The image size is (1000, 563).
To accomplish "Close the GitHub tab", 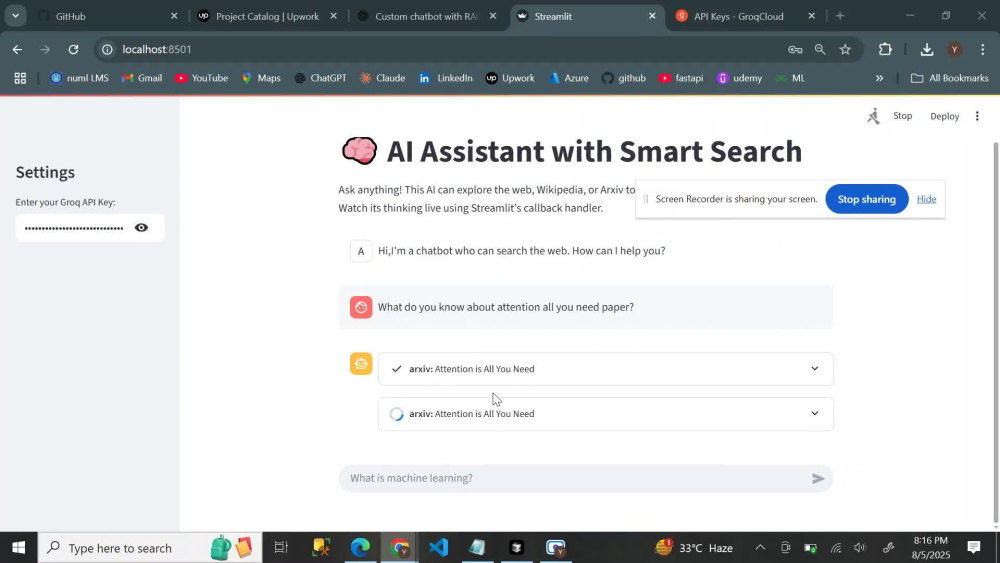I will point(174,16).
